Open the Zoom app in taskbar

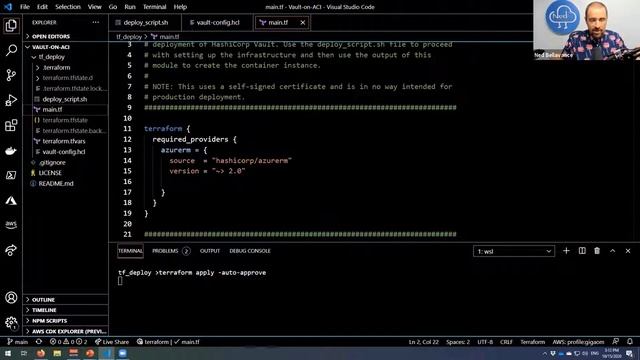(x=122, y=353)
